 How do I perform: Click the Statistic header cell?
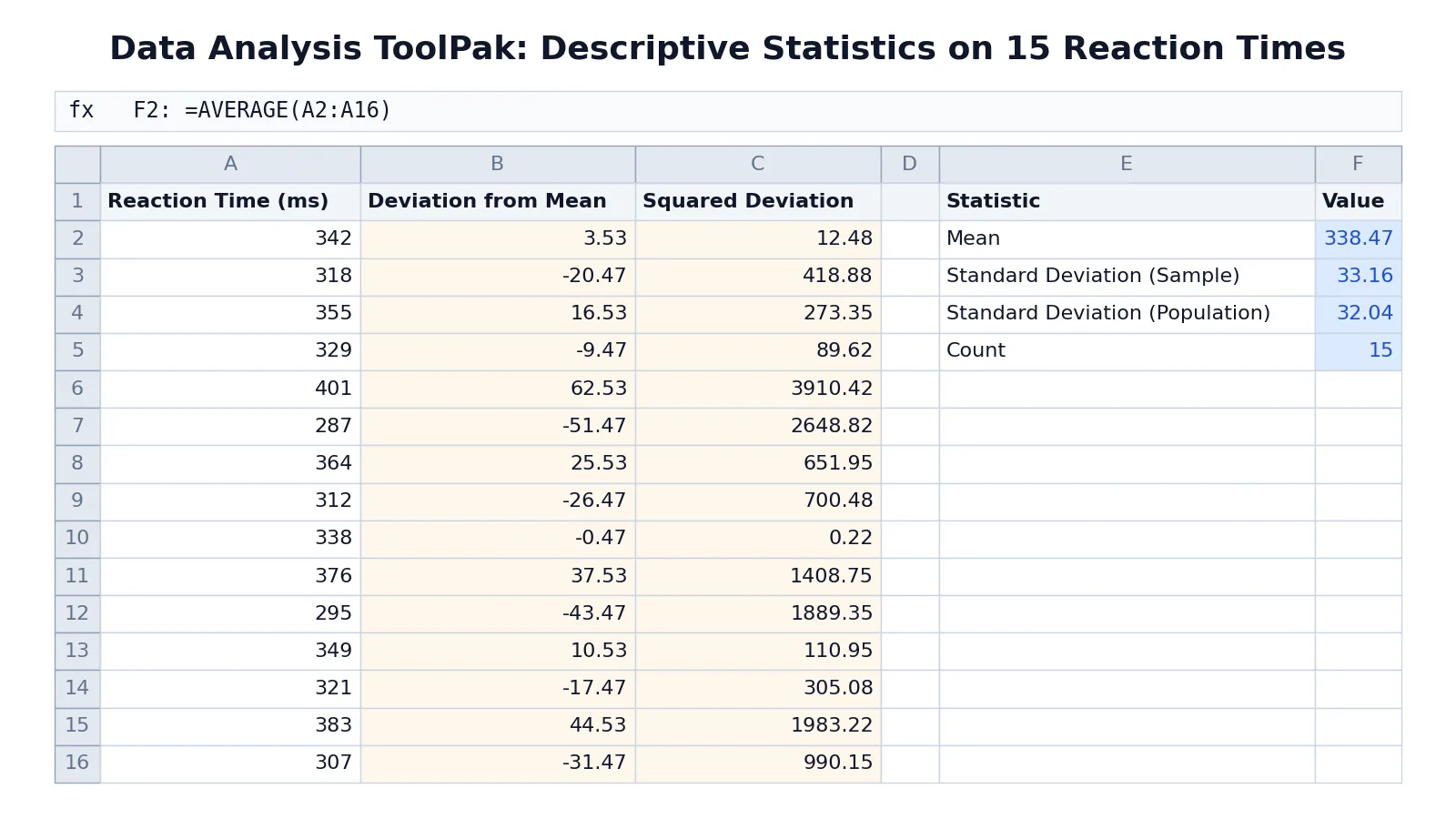point(1127,202)
